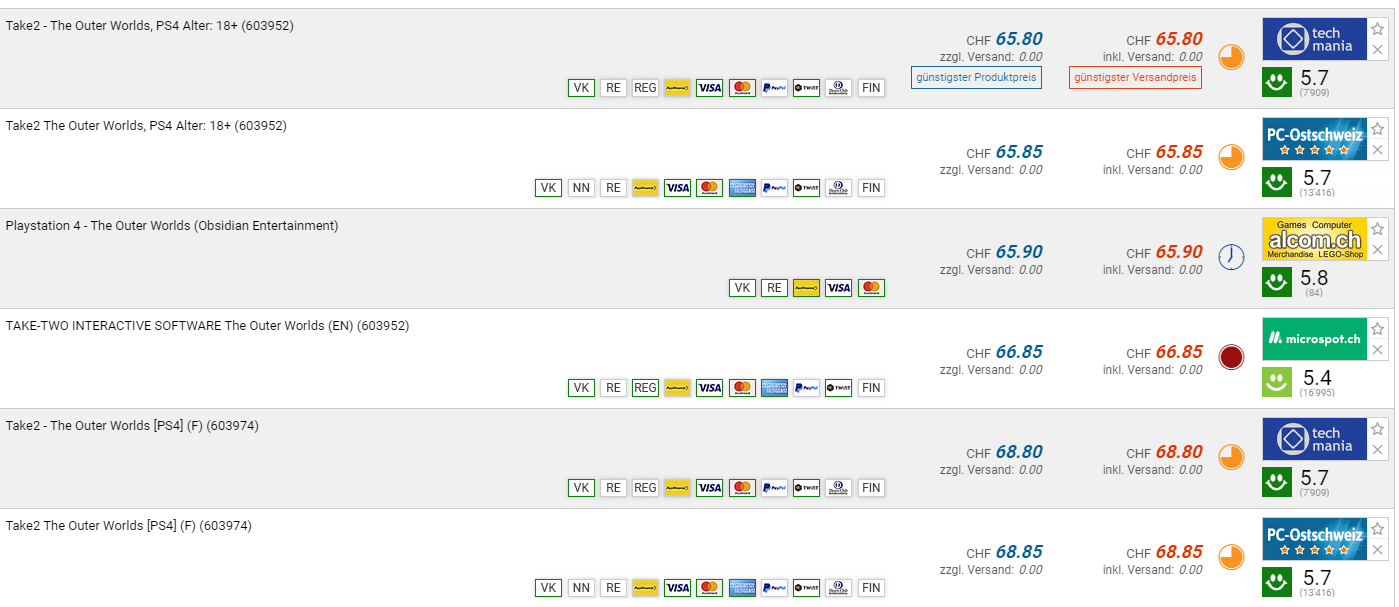Click the green smiley rating for alcom.ch
This screenshot has height=607, width=1399.
click(1277, 282)
